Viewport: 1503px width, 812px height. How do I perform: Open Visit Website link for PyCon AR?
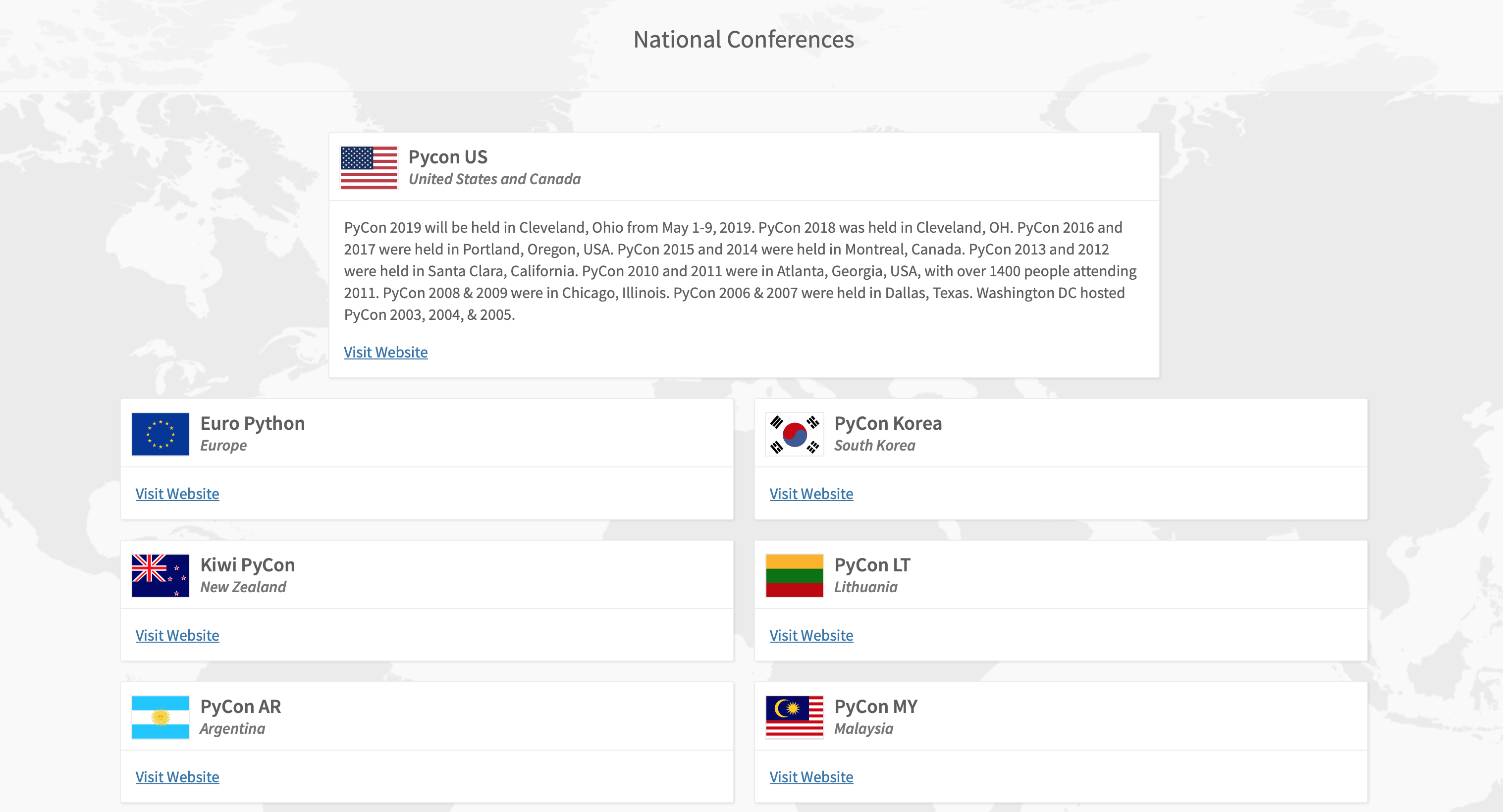[x=177, y=777]
